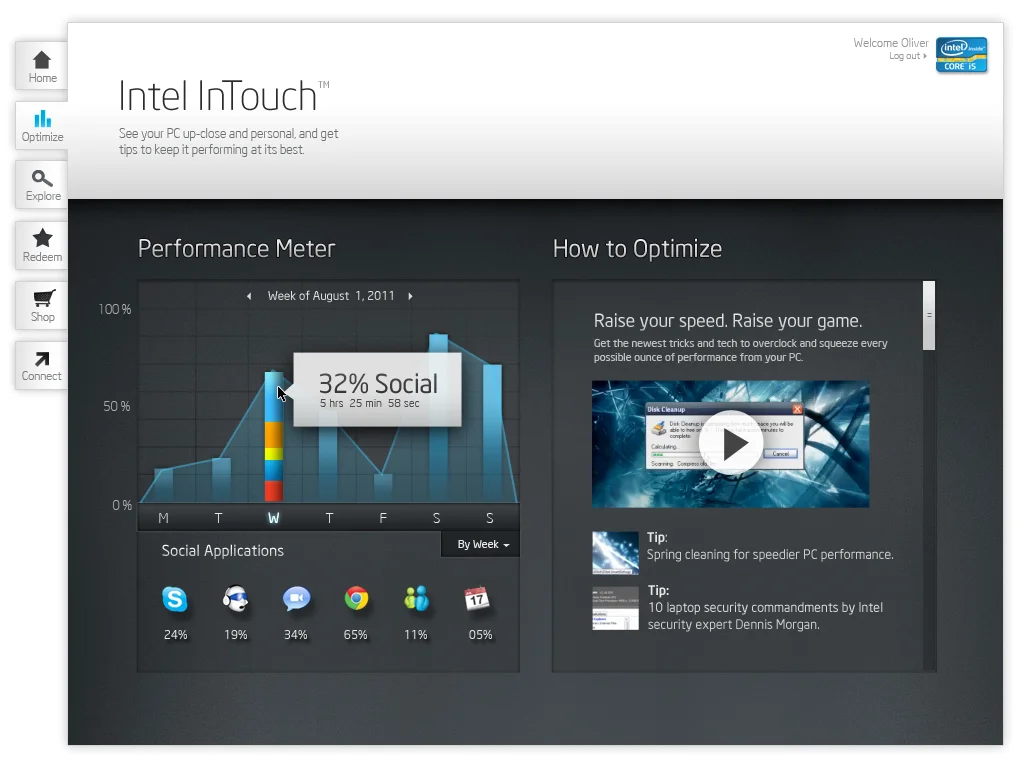Click the Messenger people icon

[416, 598]
